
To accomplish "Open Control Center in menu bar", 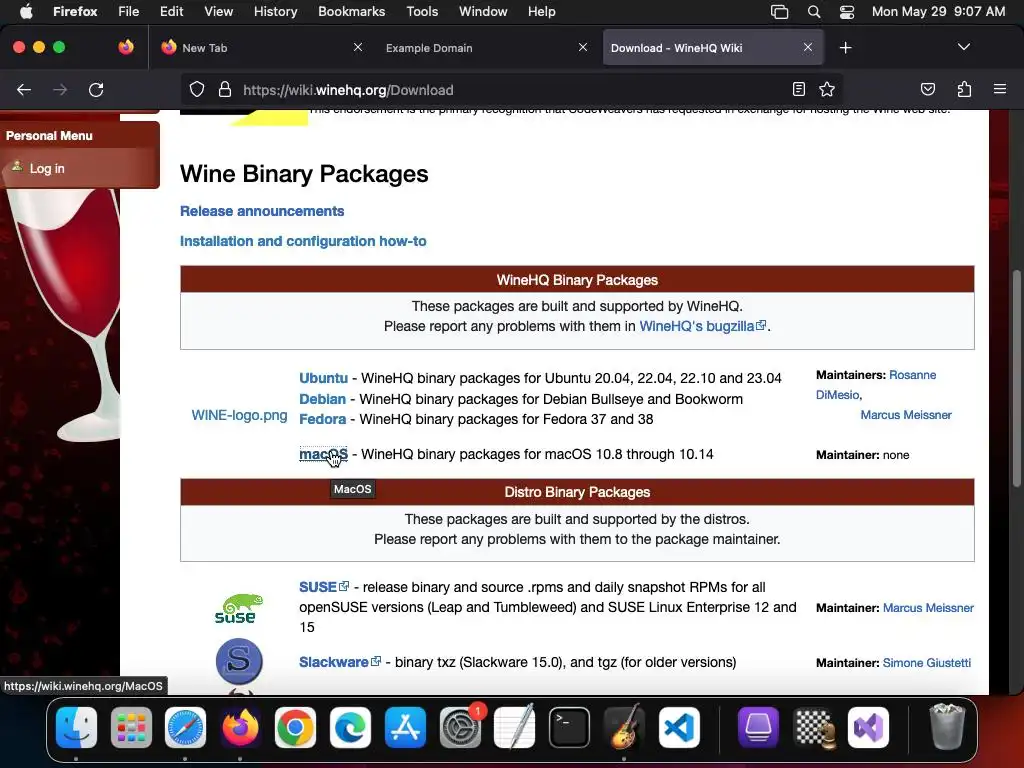I will 847,12.
